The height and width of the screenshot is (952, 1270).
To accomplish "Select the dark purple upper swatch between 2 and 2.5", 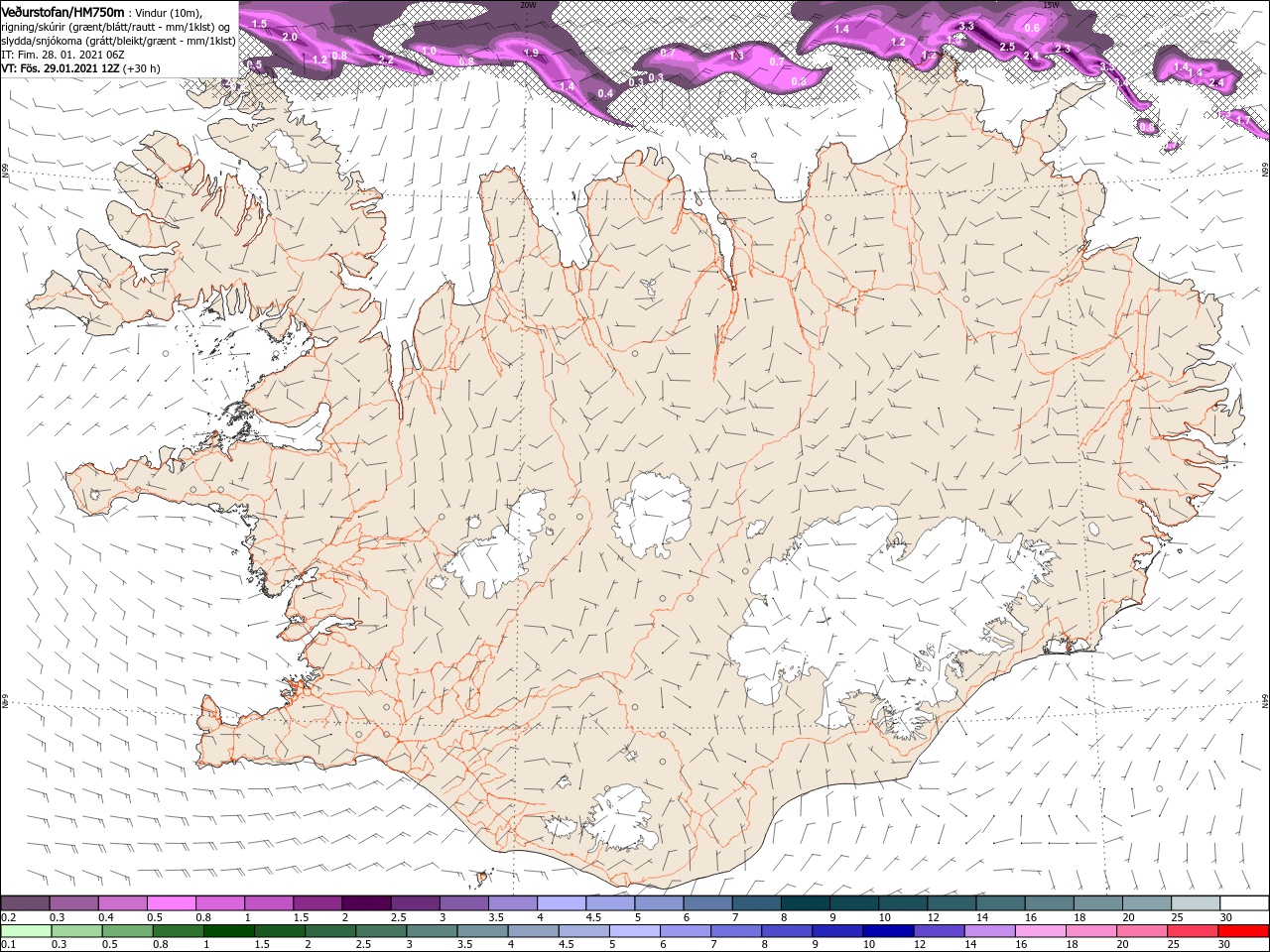I will pyautogui.click(x=367, y=903).
